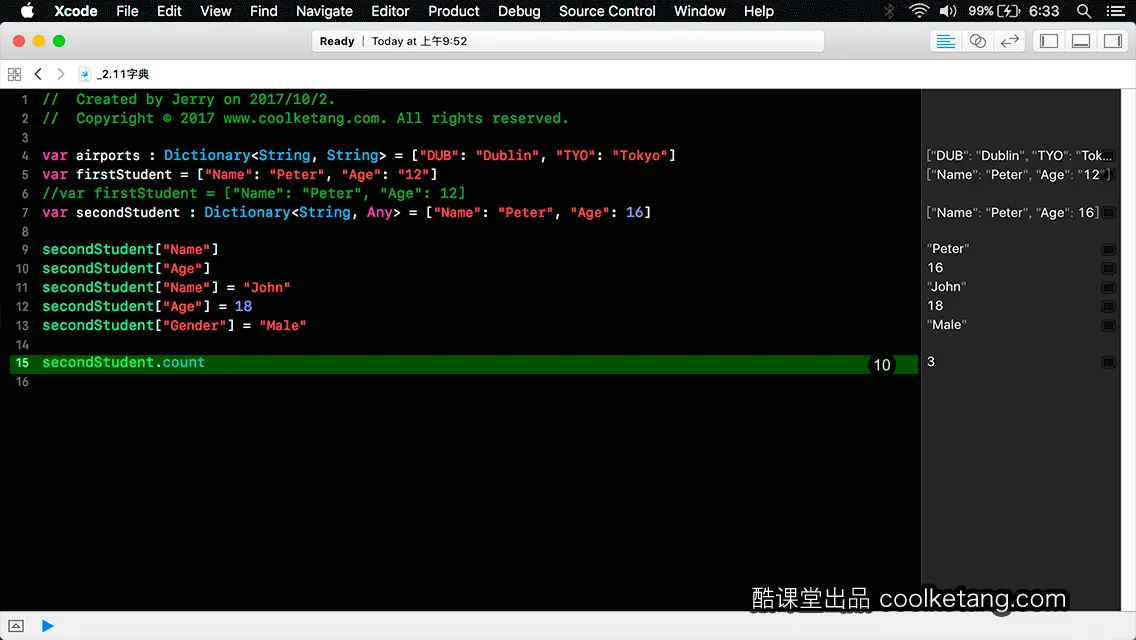Open the Editor menu

click(390, 11)
